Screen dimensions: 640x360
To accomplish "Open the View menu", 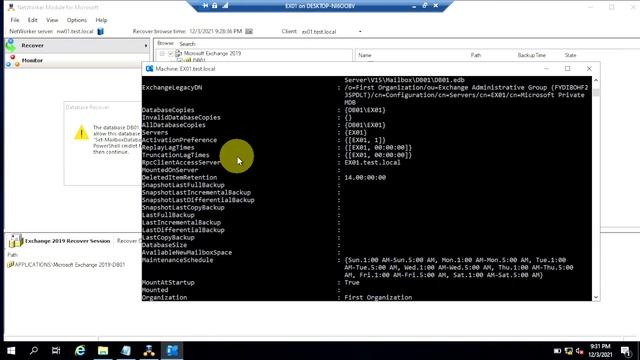I will (x=52, y=20).
